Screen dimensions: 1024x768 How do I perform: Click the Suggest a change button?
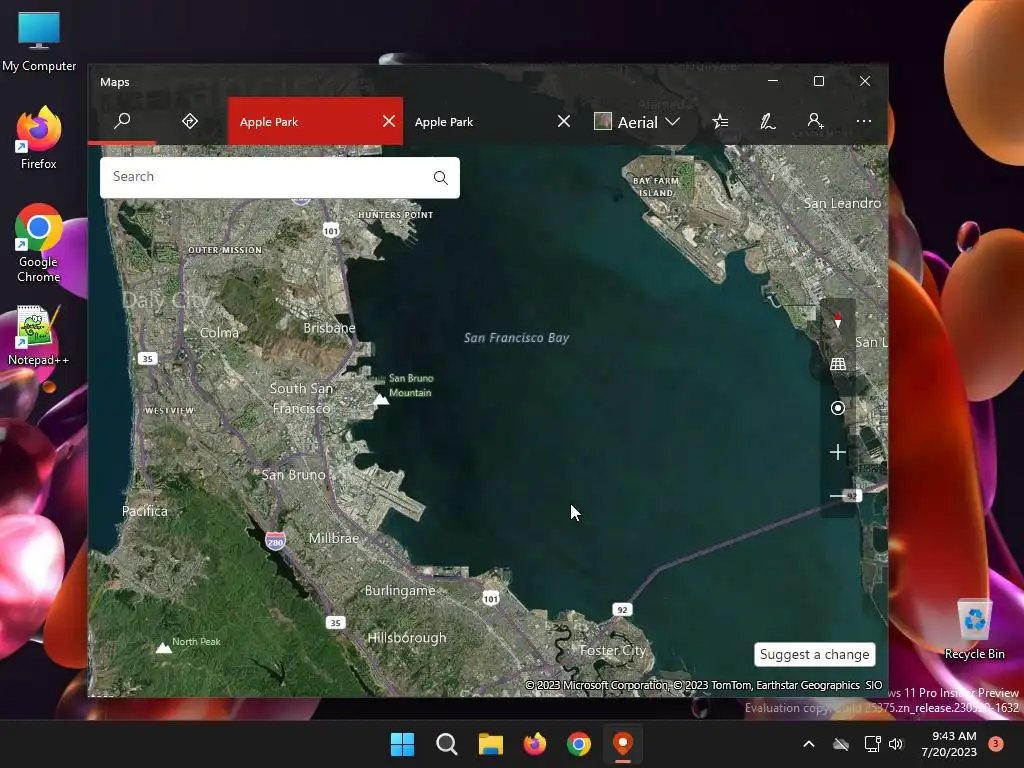tap(814, 654)
